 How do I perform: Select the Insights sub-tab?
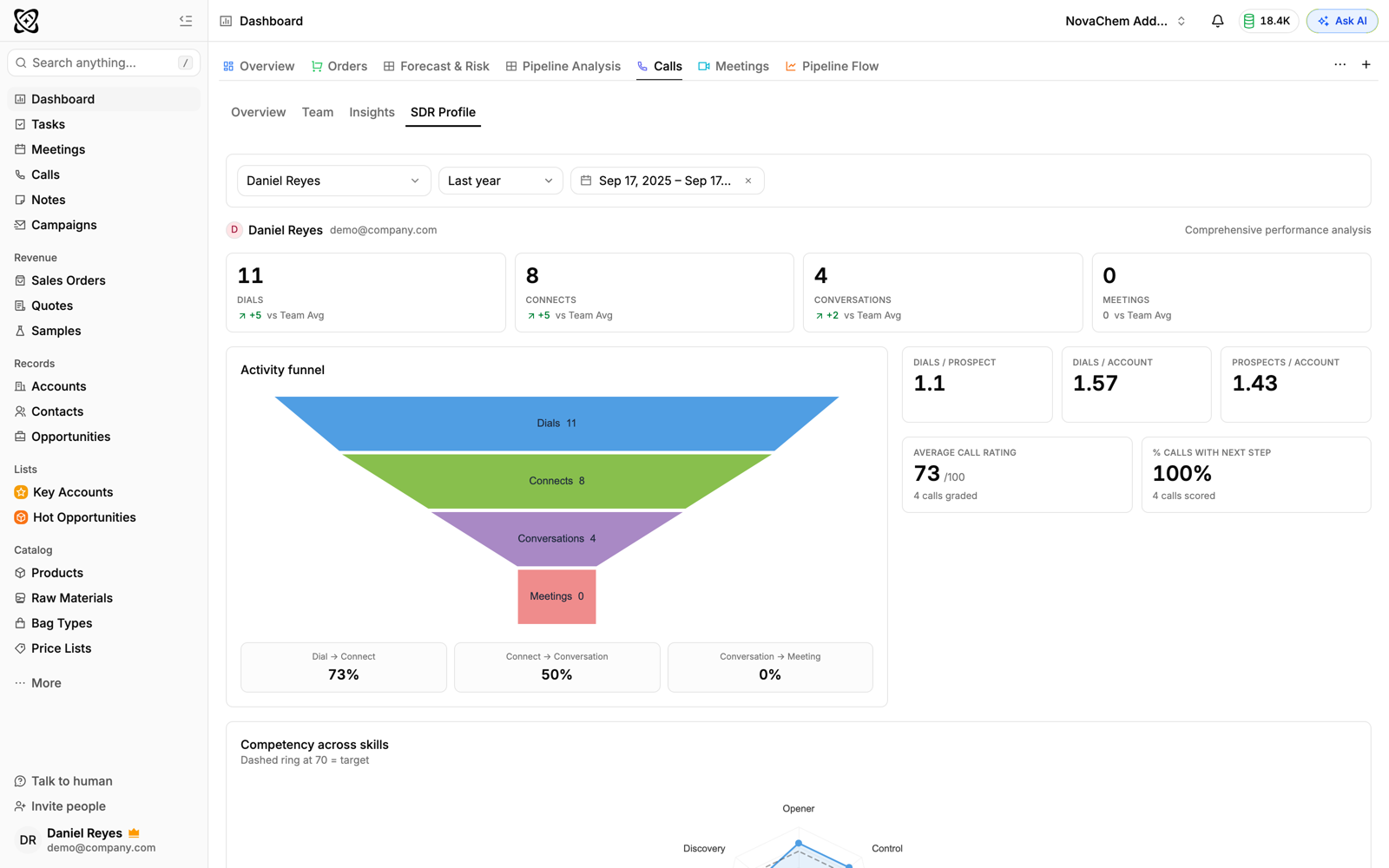point(372,112)
